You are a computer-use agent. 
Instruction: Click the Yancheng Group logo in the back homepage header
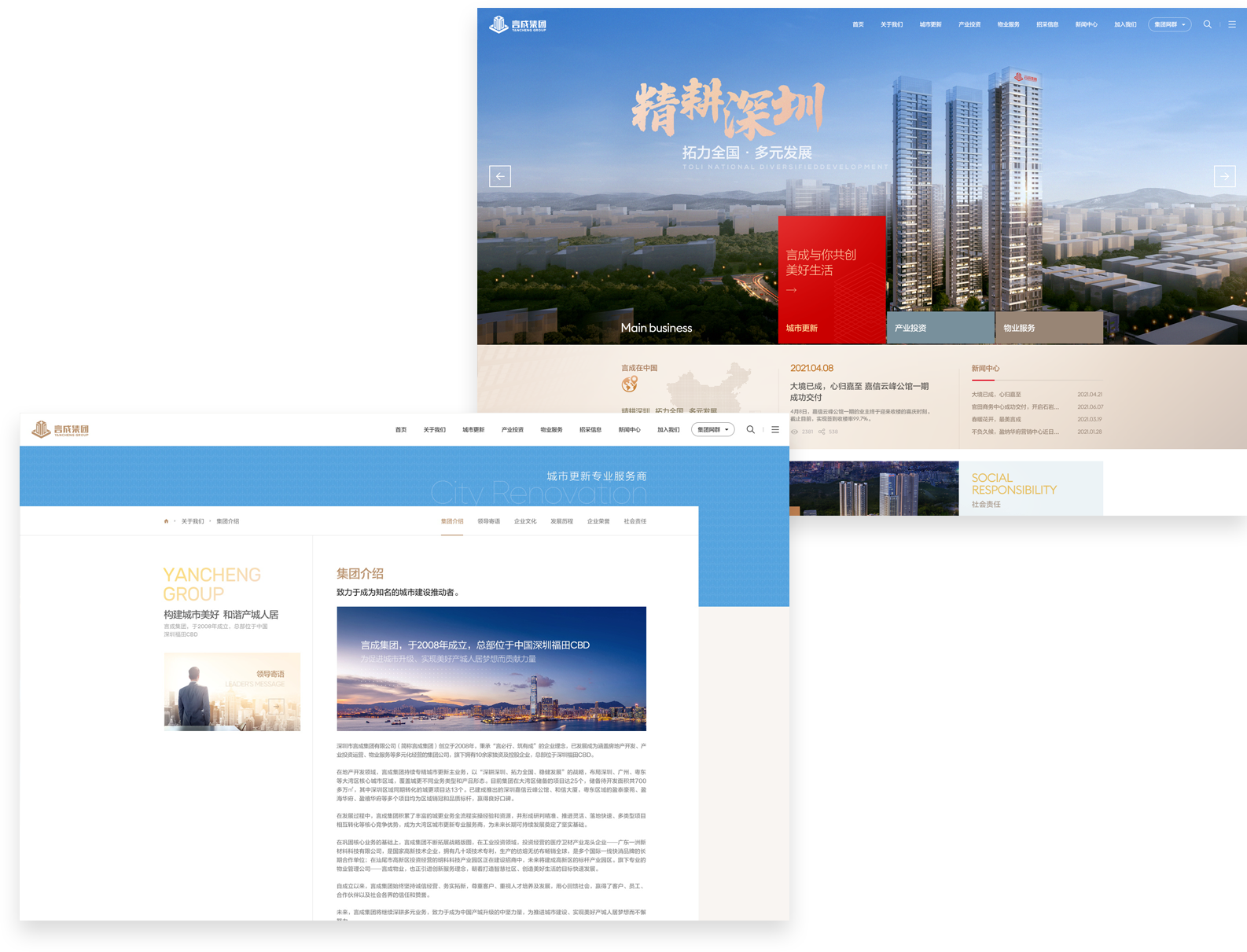pyautogui.click(x=517, y=24)
